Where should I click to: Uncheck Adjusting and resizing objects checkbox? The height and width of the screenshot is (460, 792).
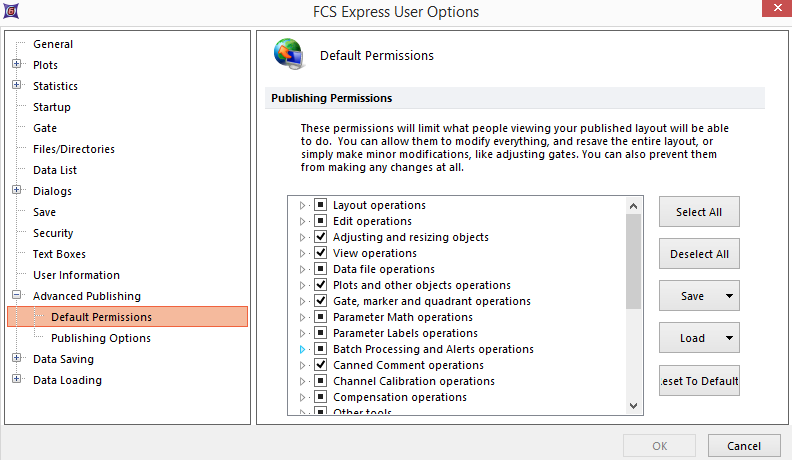(x=321, y=237)
